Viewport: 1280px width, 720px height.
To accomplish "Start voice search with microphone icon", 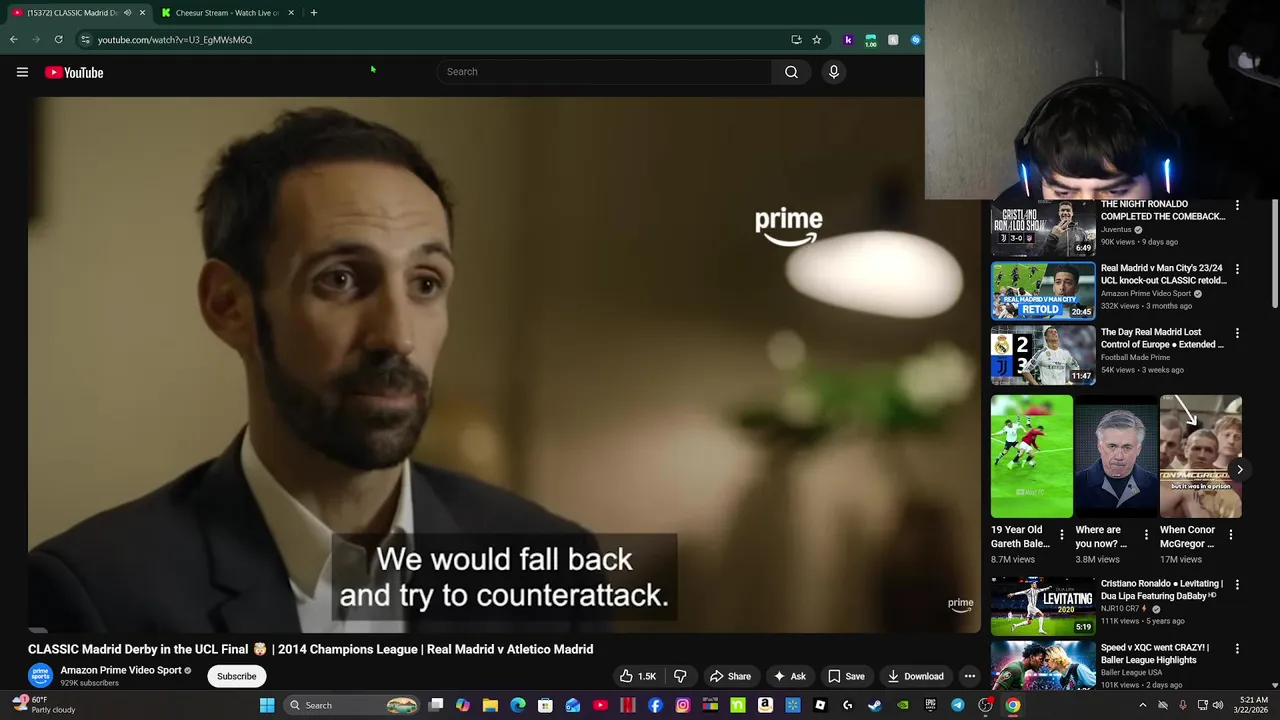I will tap(833, 72).
